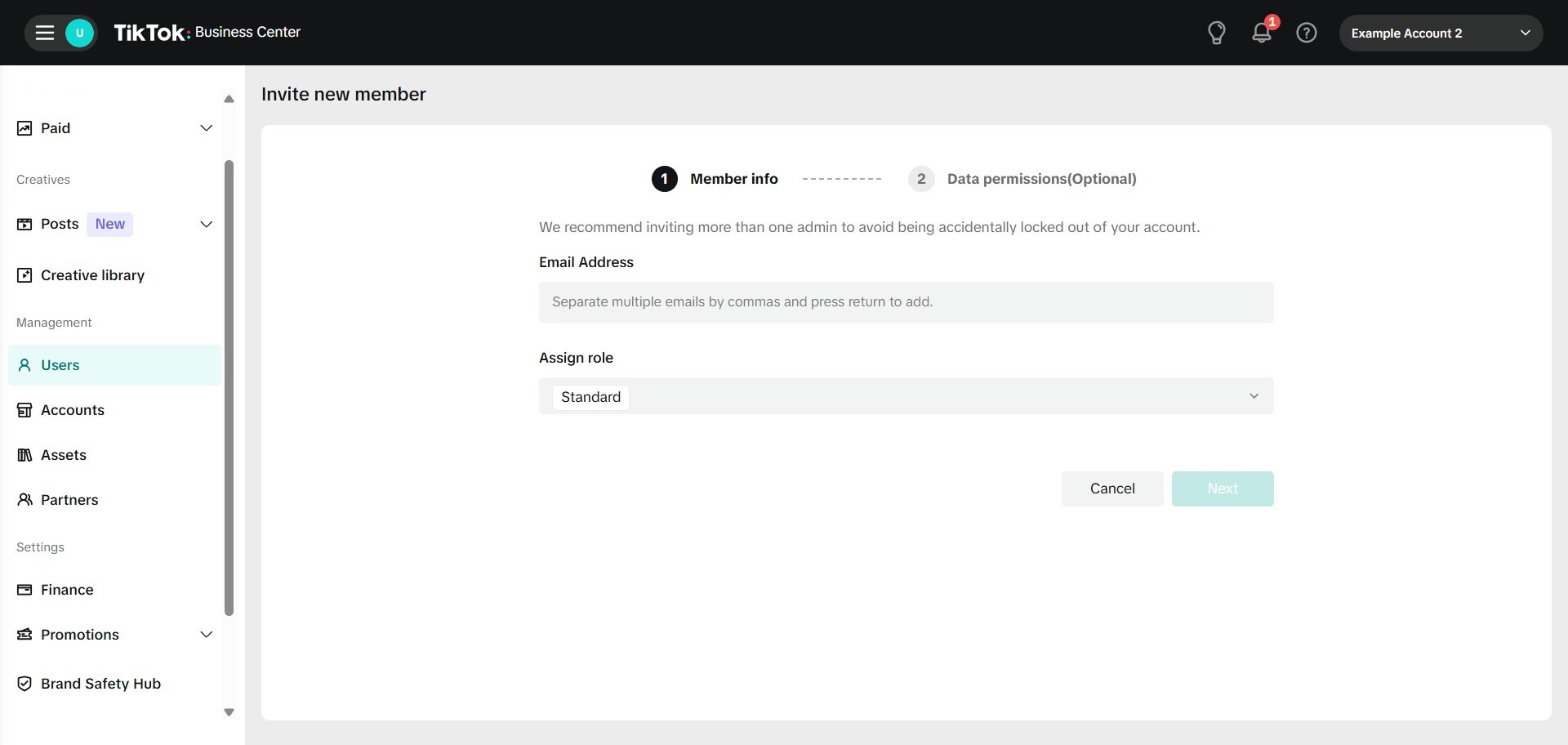This screenshot has width=1568, height=745.
Task: Open the Example Account 2 switcher
Action: 1440,33
